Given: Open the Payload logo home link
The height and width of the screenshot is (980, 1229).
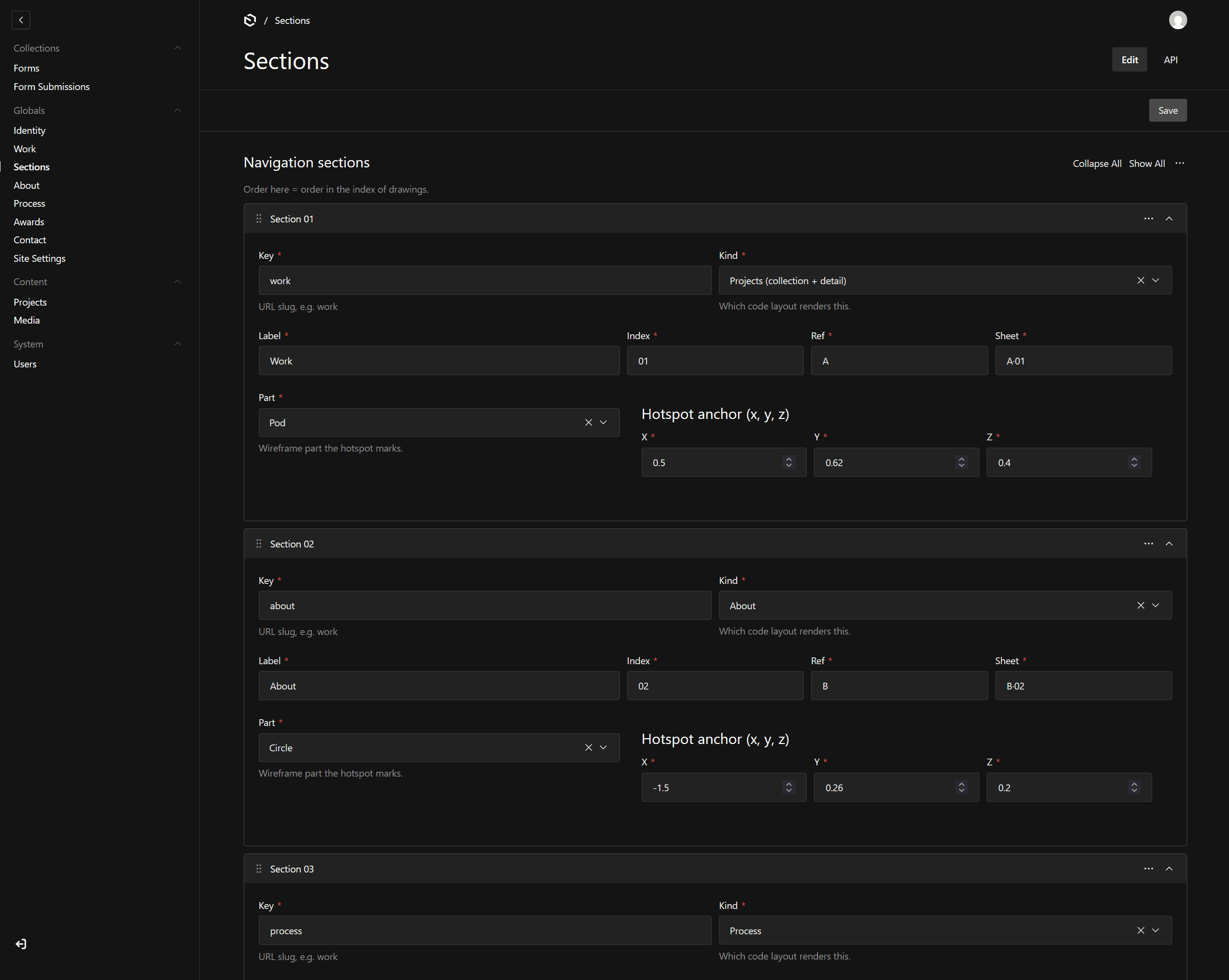Looking at the screenshot, I should point(250,20).
